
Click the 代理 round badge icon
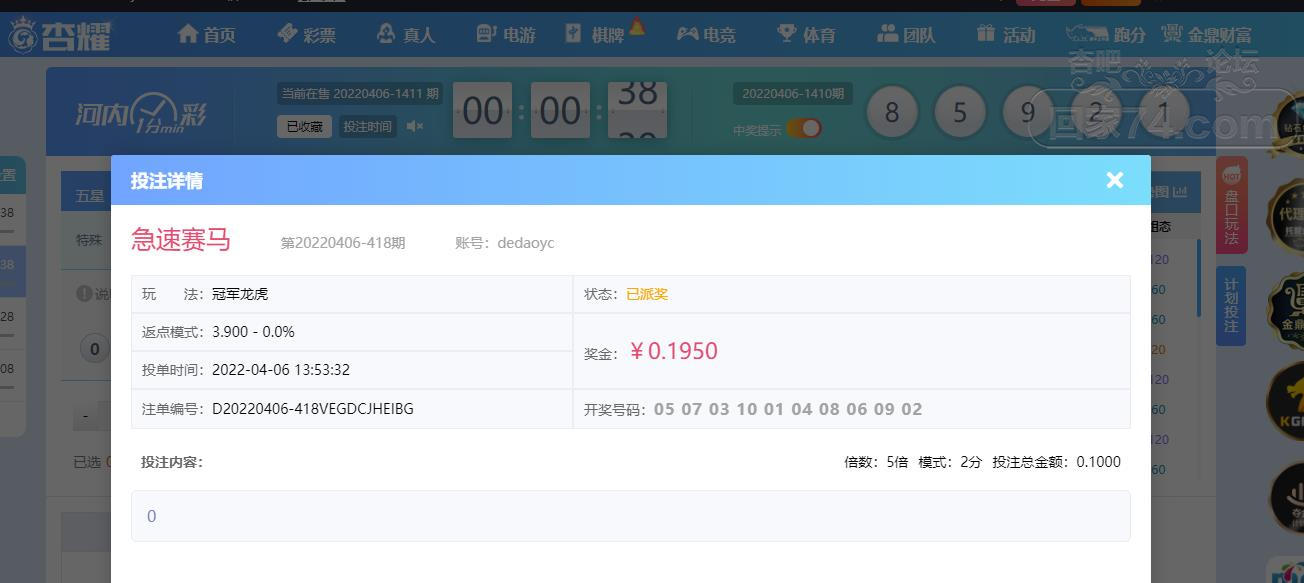[x=1290, y=217]
